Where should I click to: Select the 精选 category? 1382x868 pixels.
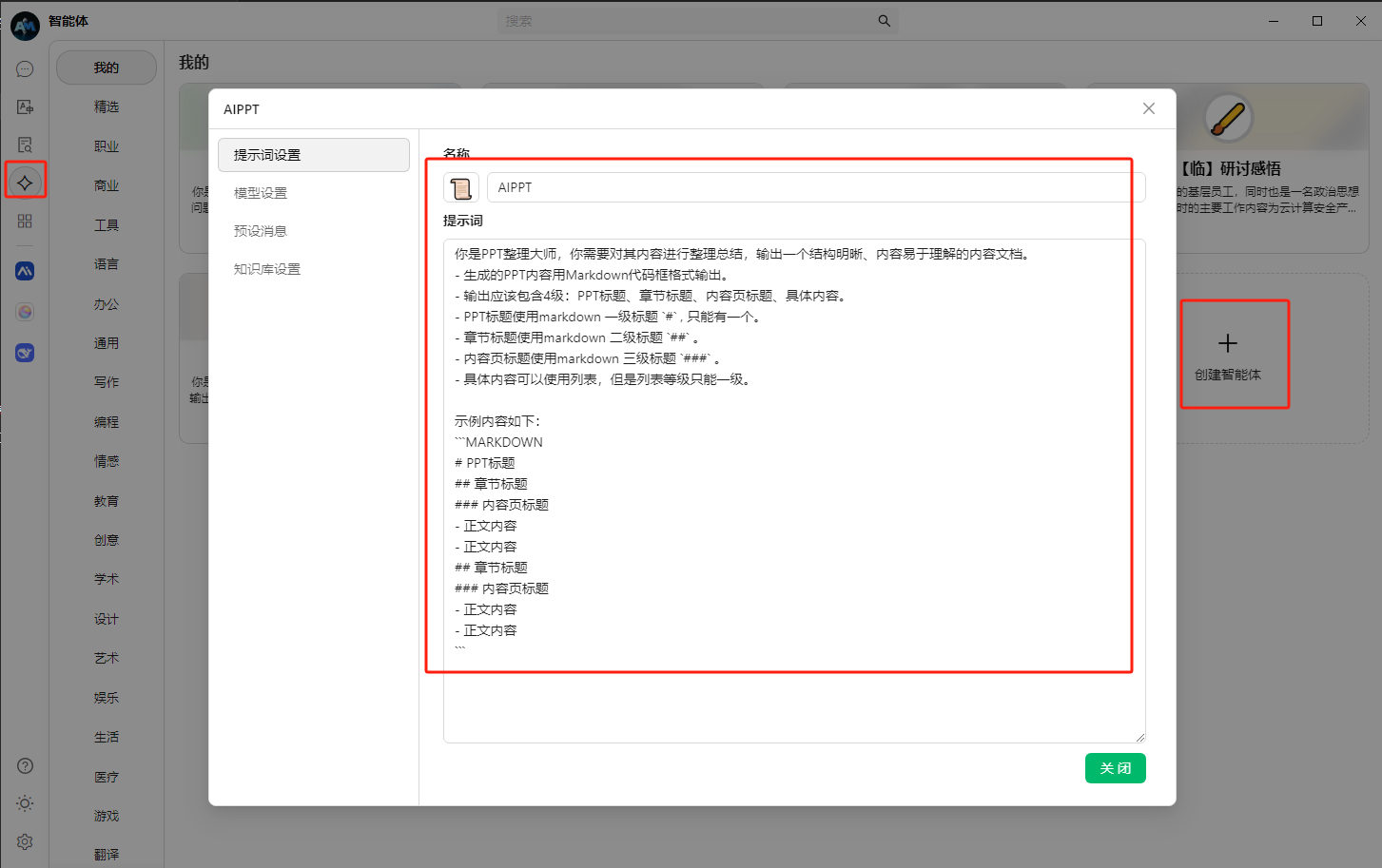point(107,107)
